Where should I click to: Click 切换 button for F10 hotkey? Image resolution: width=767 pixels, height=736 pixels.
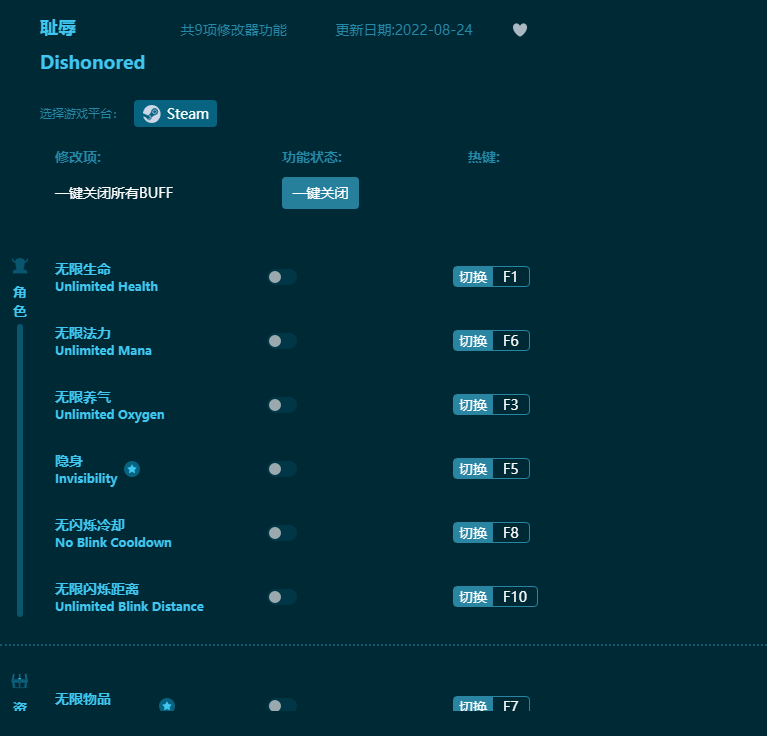[473, 597]
